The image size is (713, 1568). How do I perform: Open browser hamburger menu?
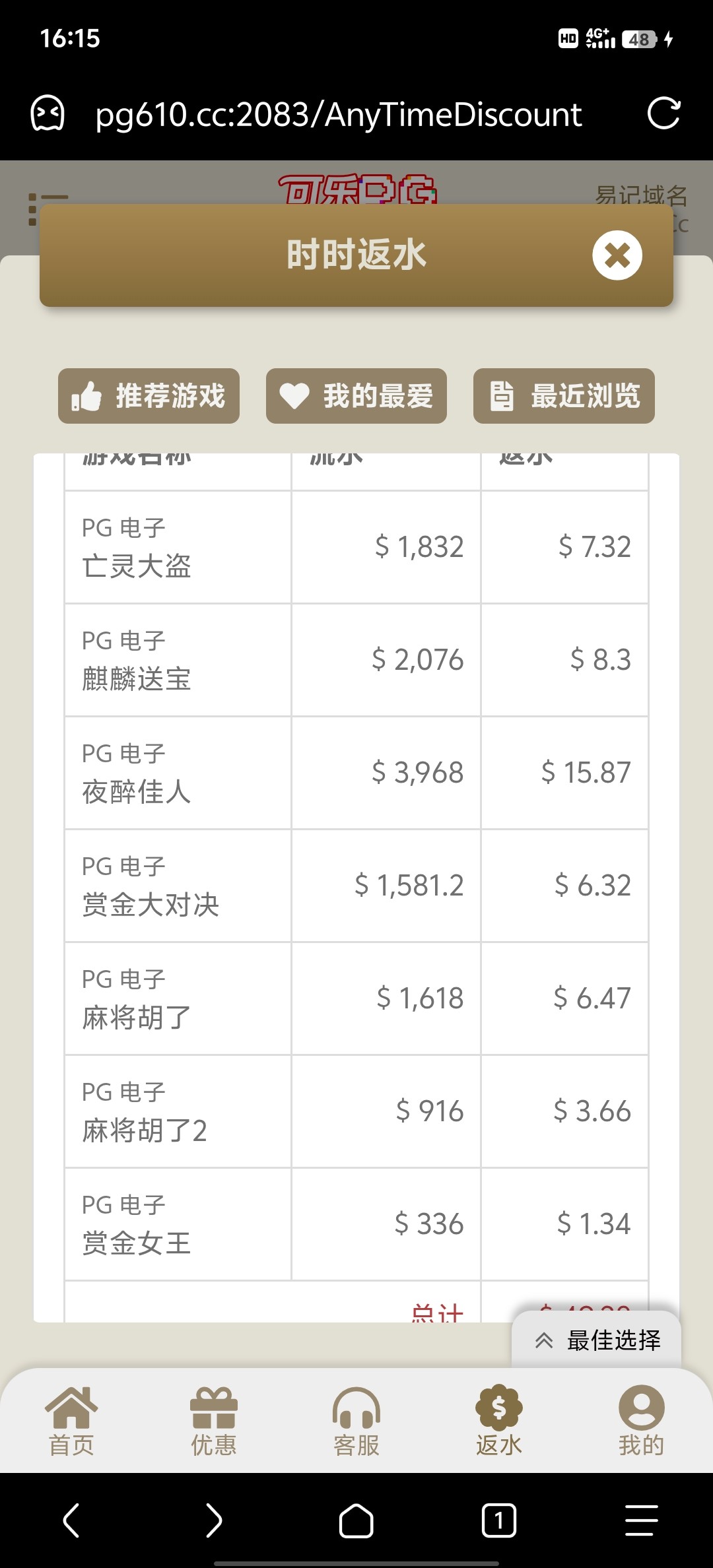641,1520
